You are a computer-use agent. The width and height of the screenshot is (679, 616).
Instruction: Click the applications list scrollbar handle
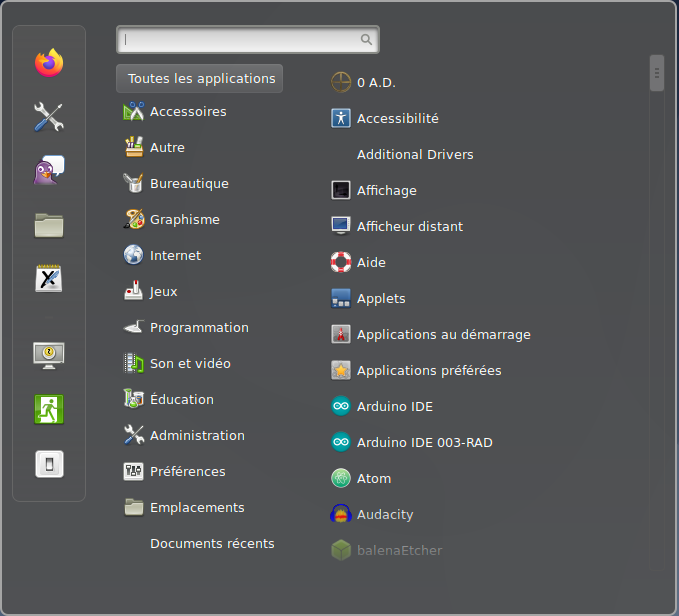click(x=656, y=73)
